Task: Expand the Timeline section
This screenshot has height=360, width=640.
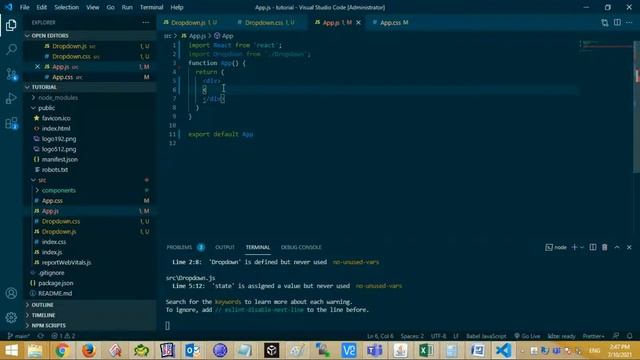Action: tap(89, 315)
